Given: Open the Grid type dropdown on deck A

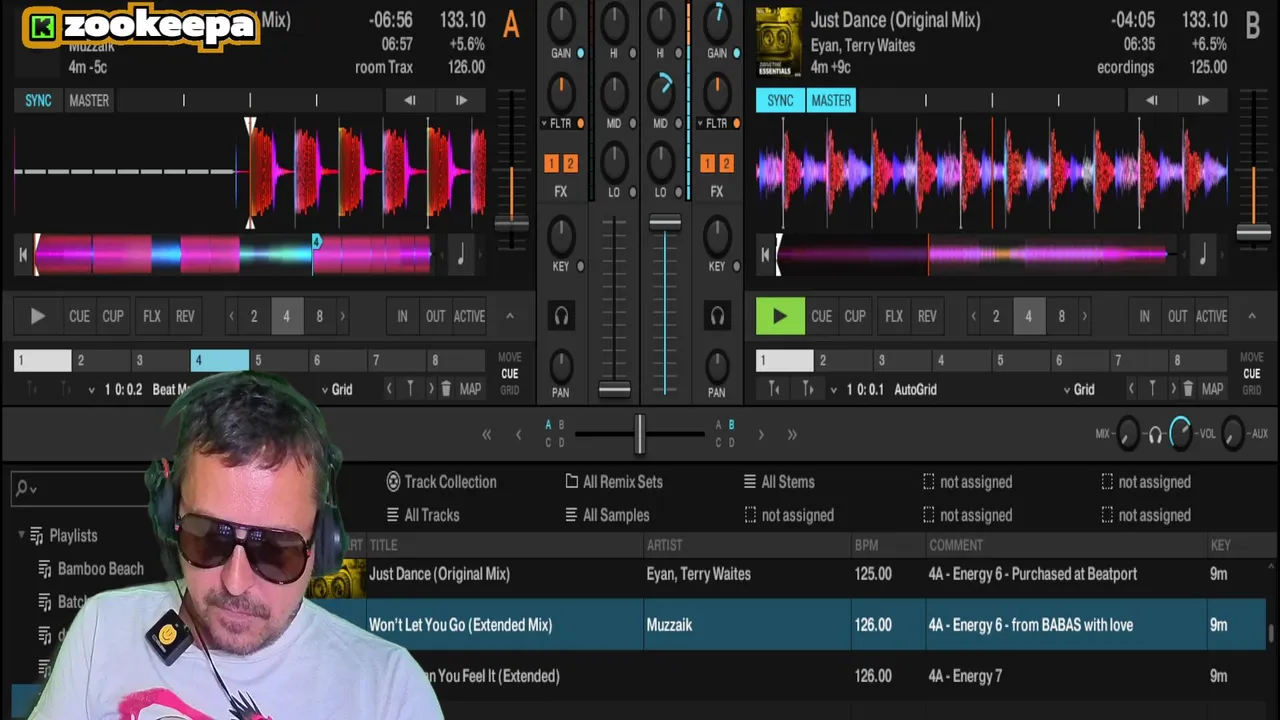Looking at the screenshot, I should pos(336,389).
